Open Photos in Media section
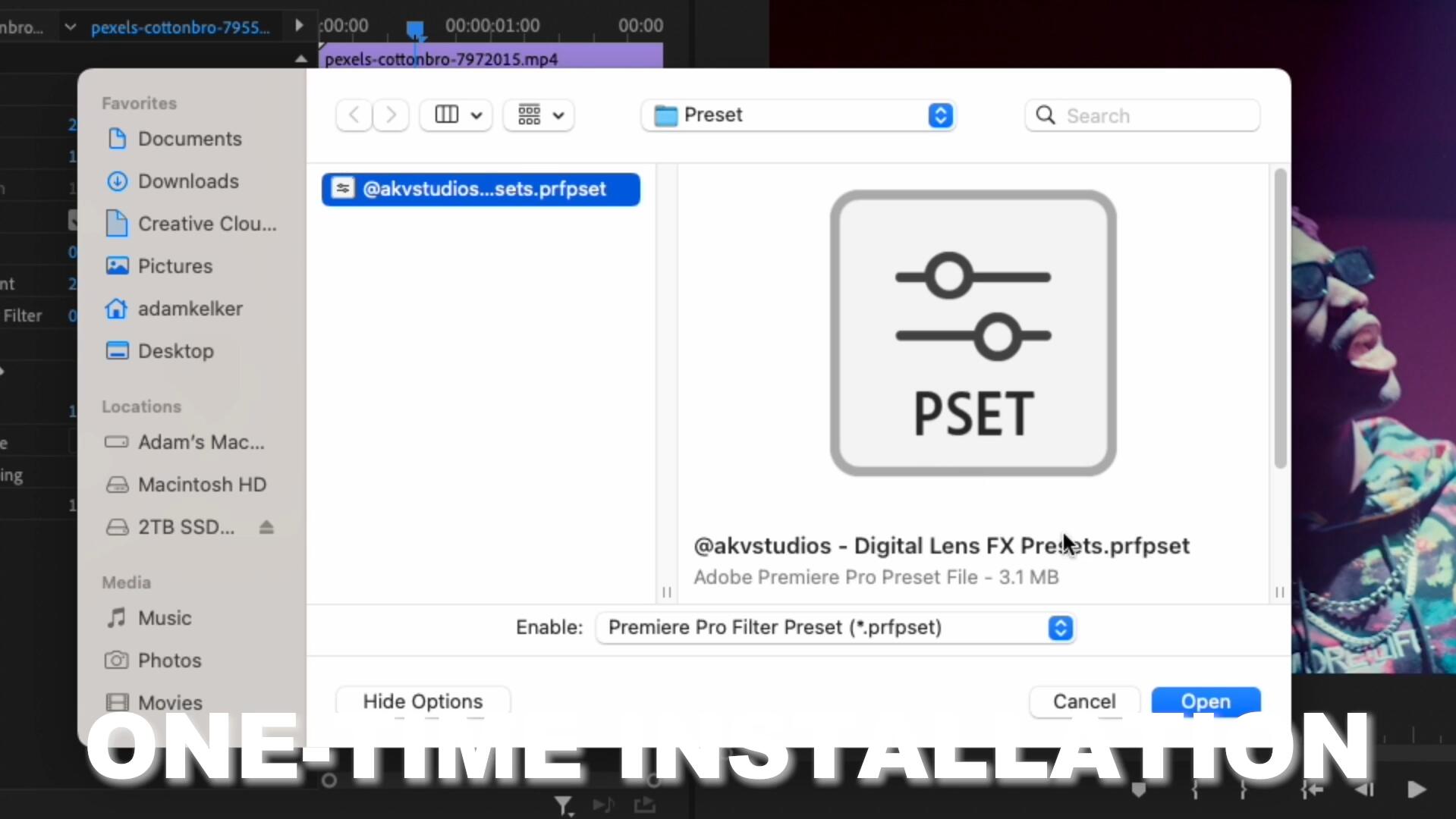The width and height of the screenshot is (1456, 819). [153, 661]
